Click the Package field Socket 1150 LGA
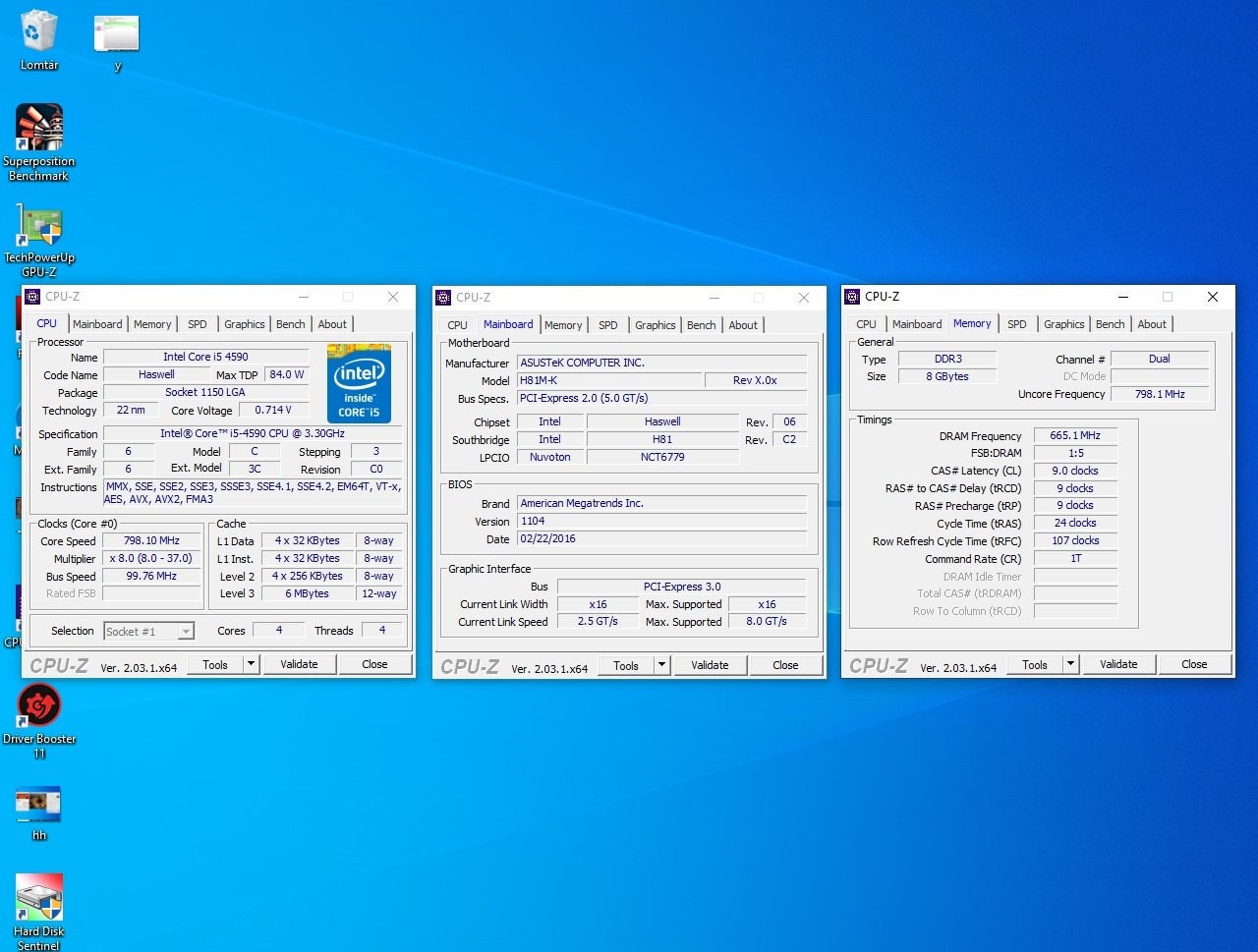 pyautogui.click(x=205, y=392)
